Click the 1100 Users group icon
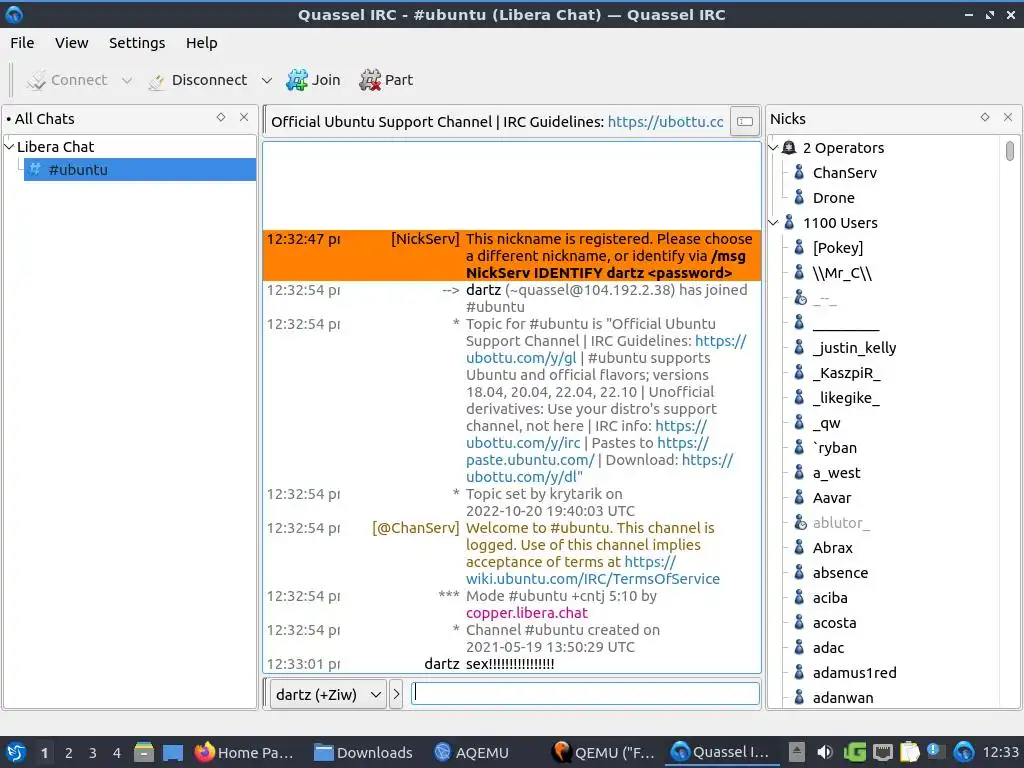The width and height of the screenshot is (1024, 768). [789, 223]
